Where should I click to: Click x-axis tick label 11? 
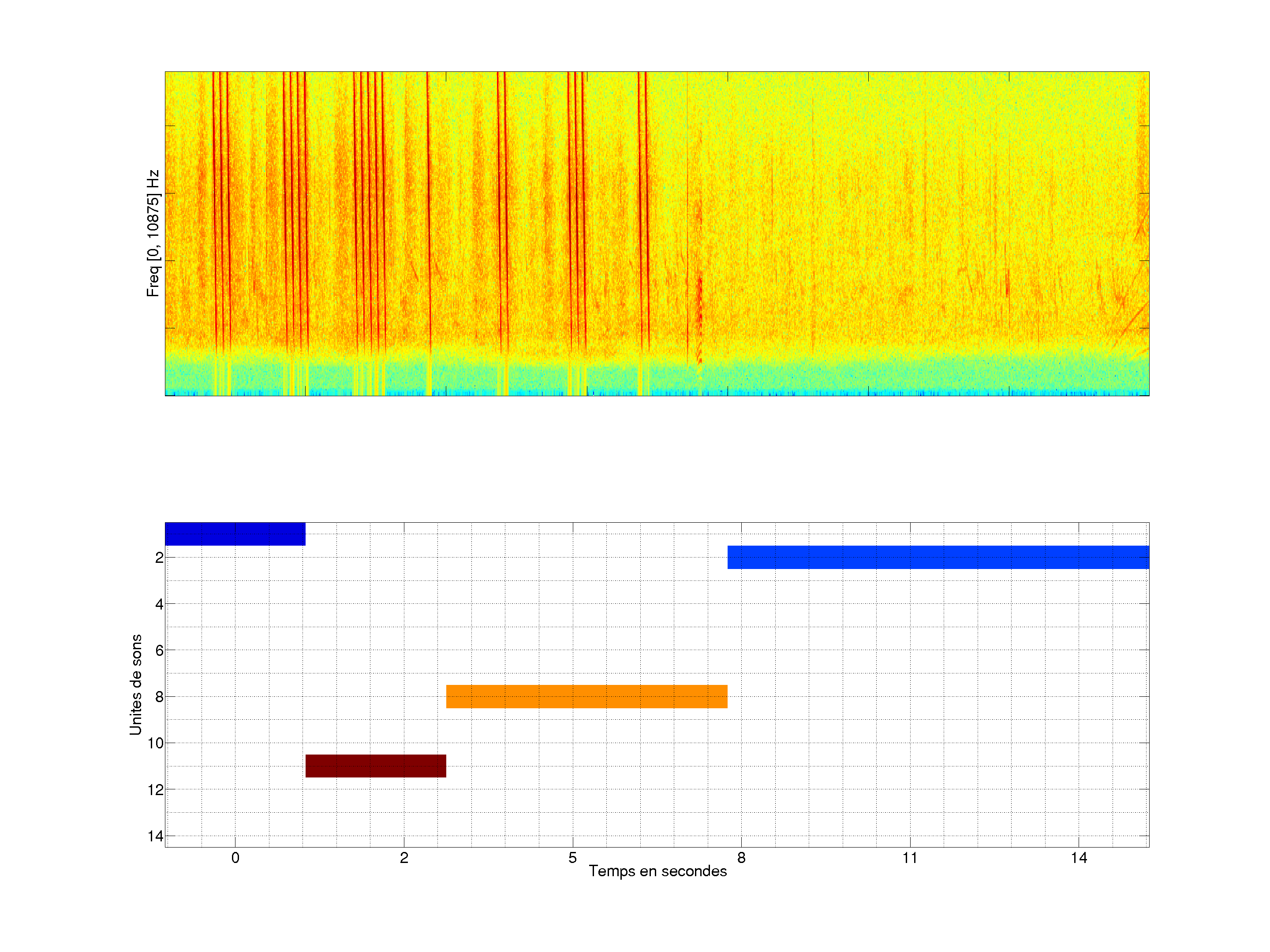[x=910, y=858]
